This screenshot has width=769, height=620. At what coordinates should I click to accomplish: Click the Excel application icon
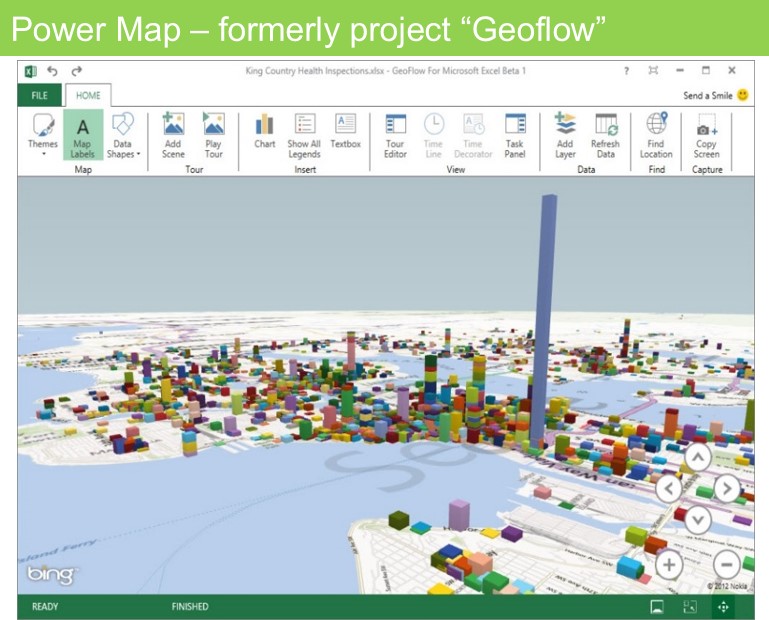tap(30, 71)
